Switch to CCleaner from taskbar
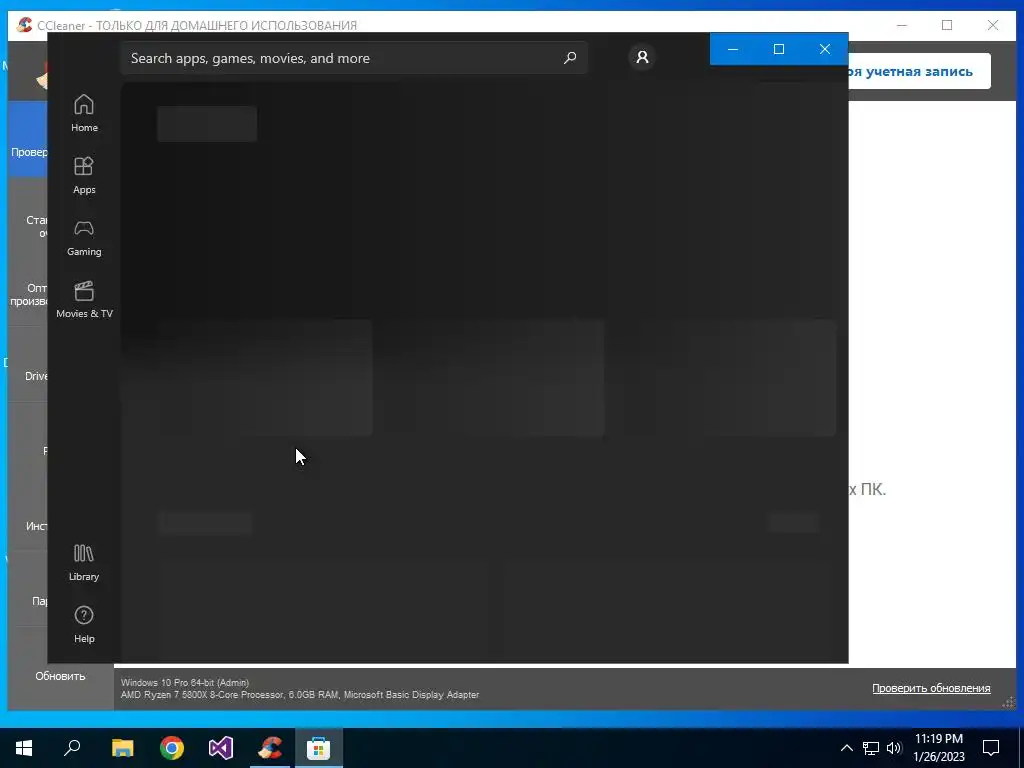This screenshot has width=1024, height=768. 270,748
